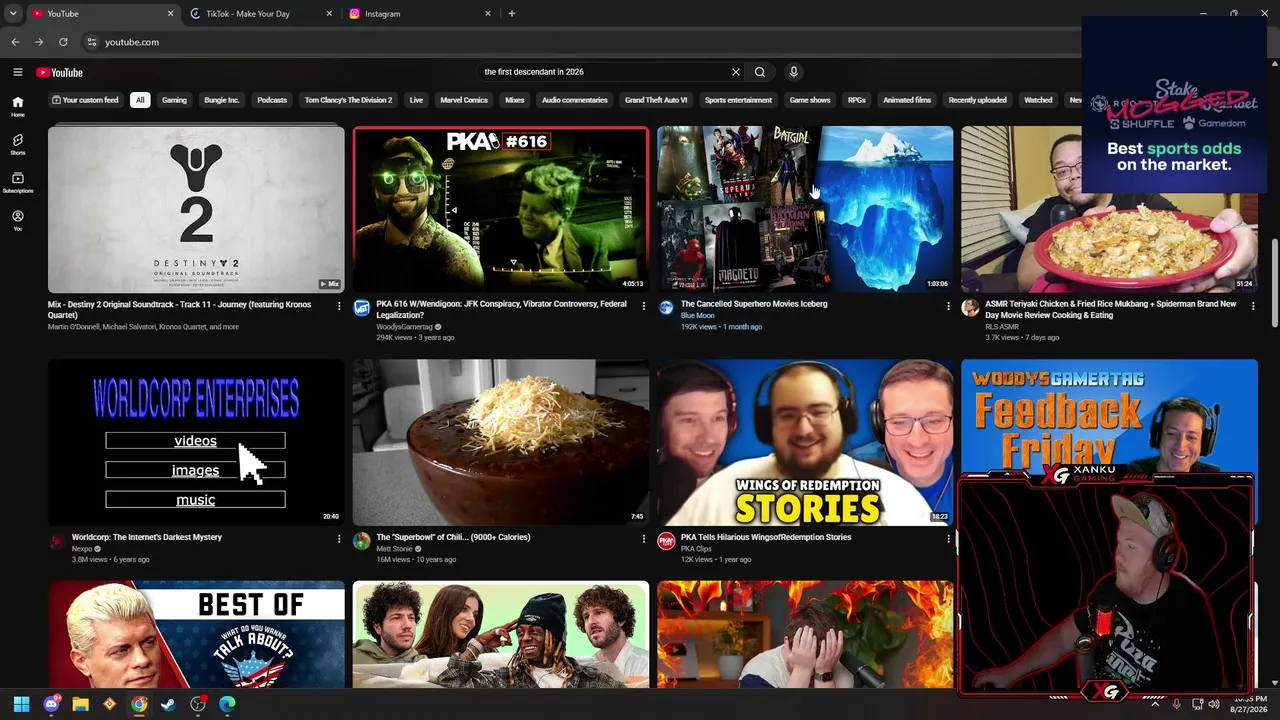Viewport: 1280px width, 720px height.
Task: Clear the YouTube search text
Action: (x=735, y=72)
